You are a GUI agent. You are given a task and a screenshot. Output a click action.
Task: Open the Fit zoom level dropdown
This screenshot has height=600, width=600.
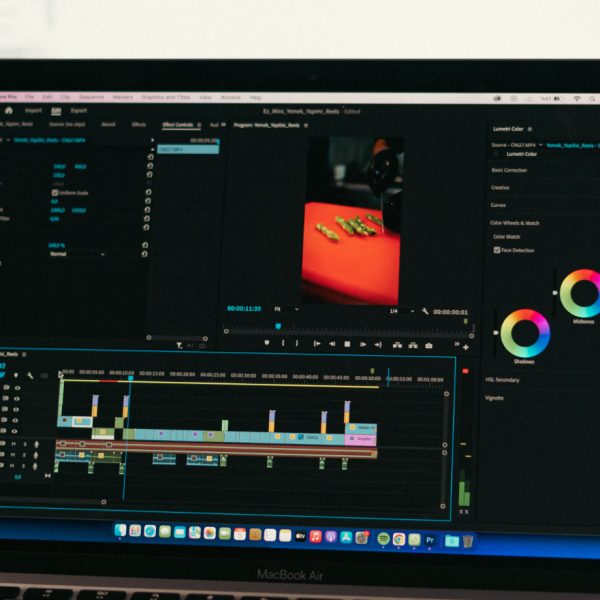click(286, 309)
